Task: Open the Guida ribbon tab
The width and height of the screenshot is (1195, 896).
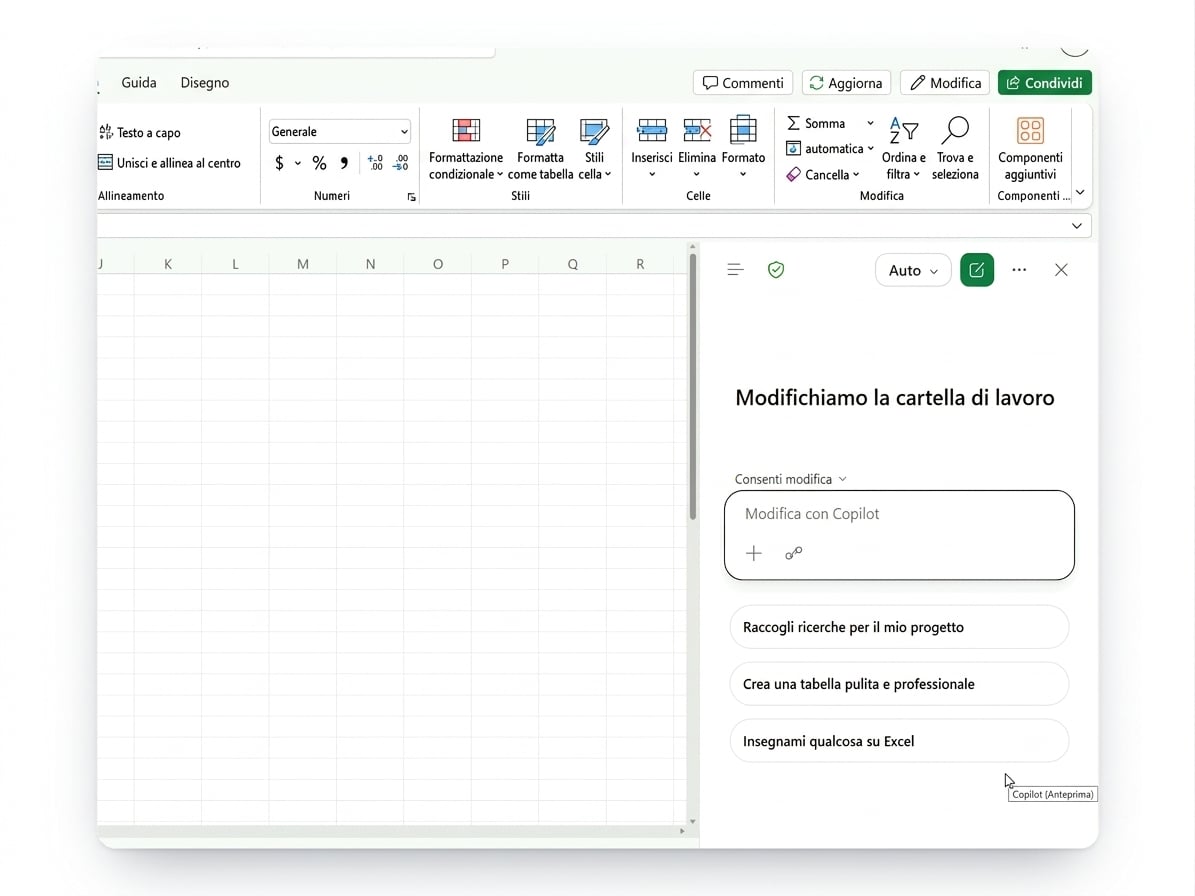Action: coord(139,82)
